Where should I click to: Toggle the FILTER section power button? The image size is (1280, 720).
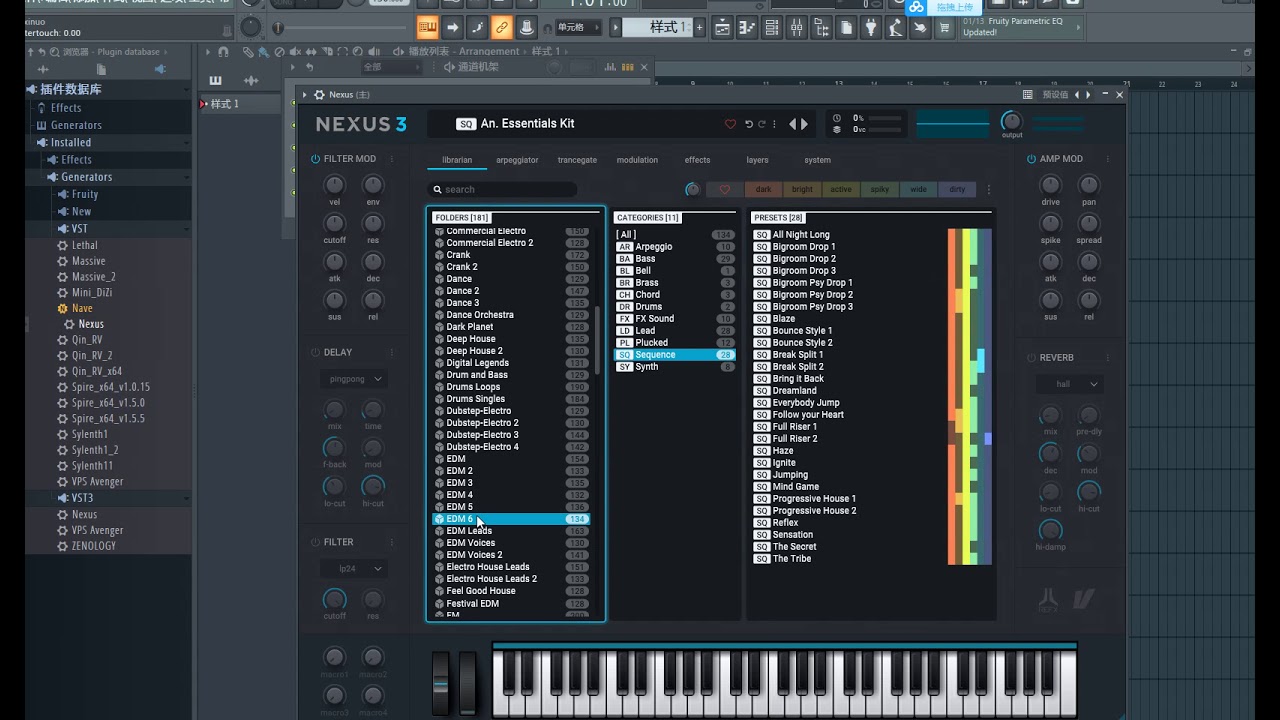click(x=315, y=542)
